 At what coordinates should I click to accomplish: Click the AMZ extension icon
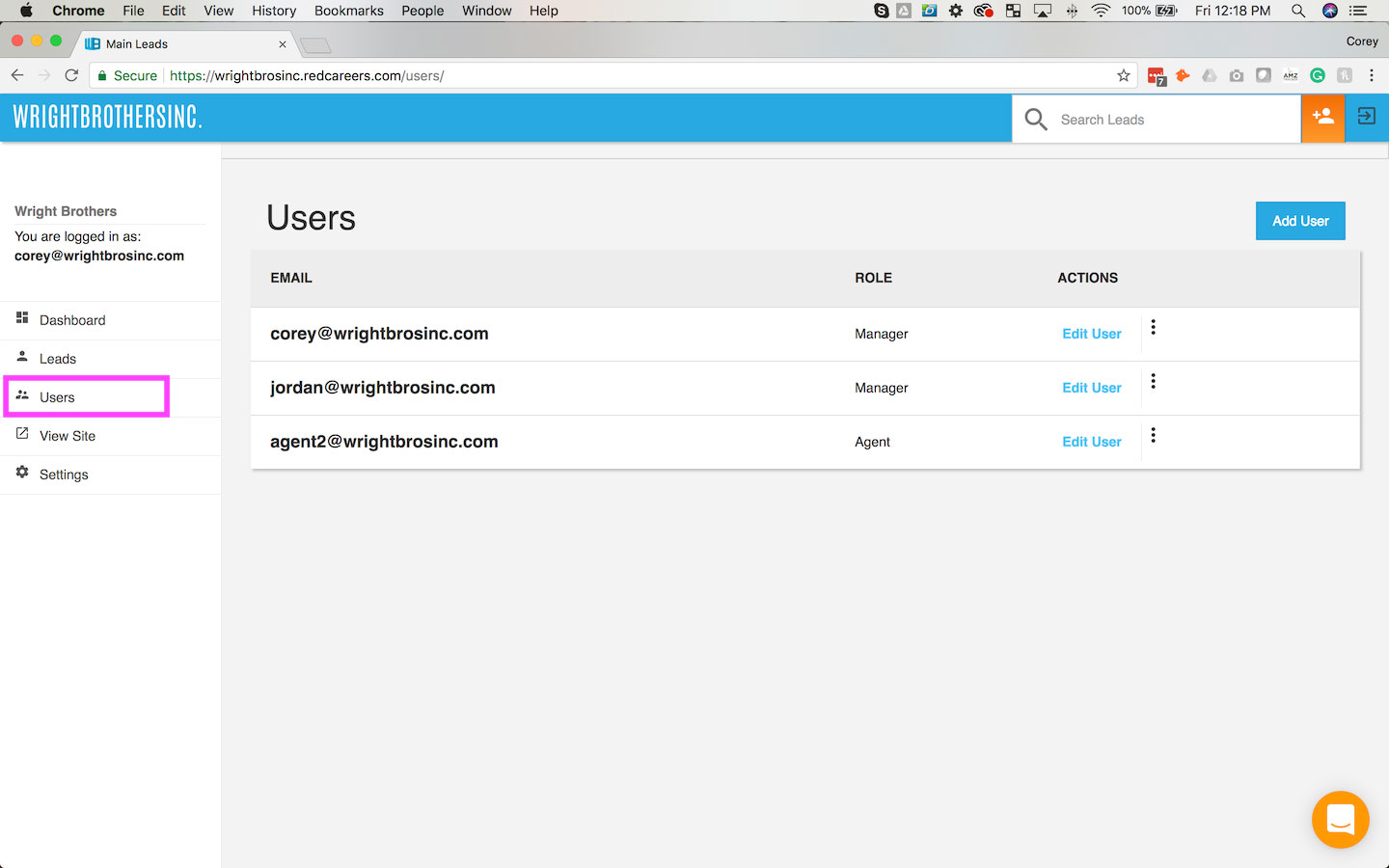pyautogui.click(x=1291, y=75)
